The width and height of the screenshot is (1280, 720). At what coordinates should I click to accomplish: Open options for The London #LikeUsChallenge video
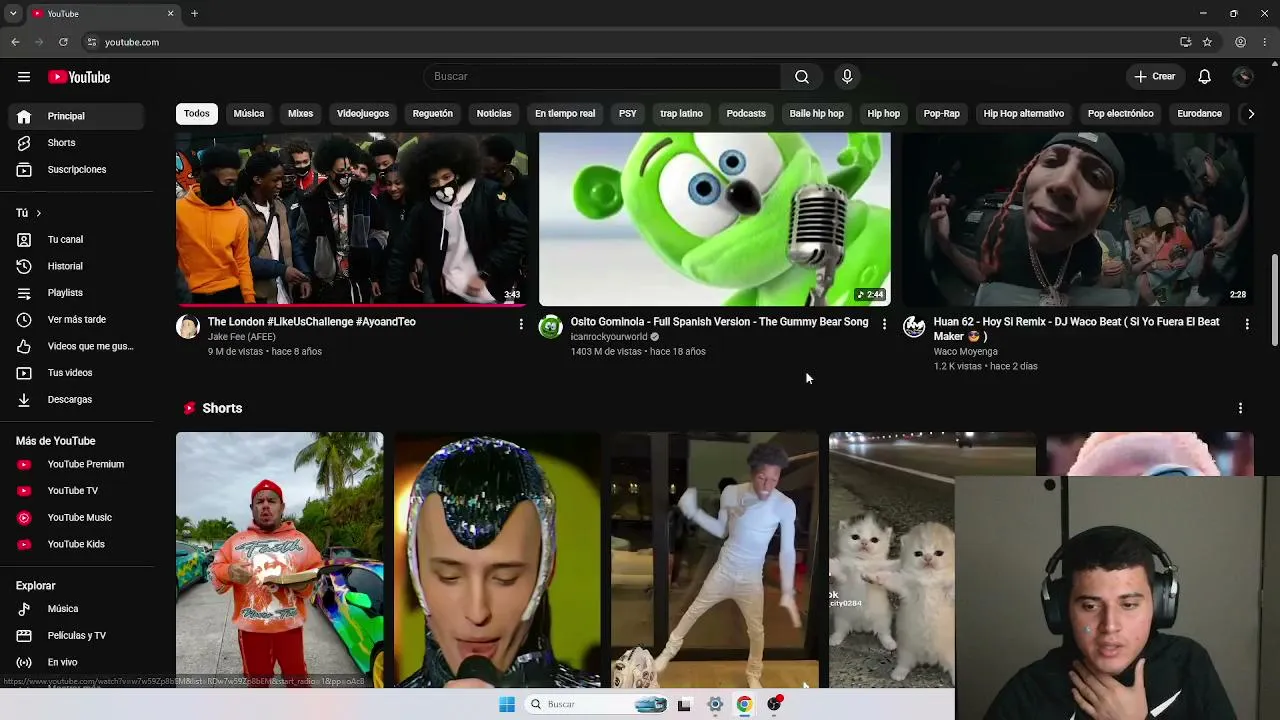520,324
